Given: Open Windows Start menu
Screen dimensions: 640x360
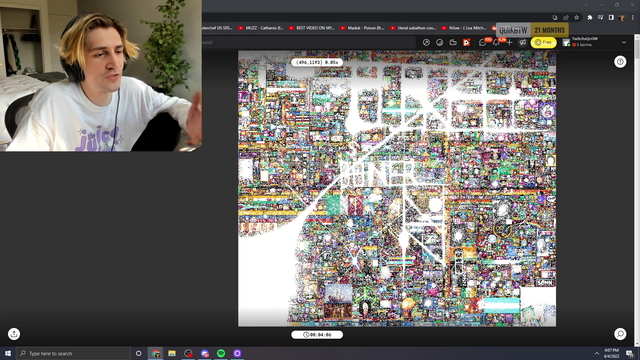Looking at the screenshot, I should pyautogui.click(x=8, y=353).
